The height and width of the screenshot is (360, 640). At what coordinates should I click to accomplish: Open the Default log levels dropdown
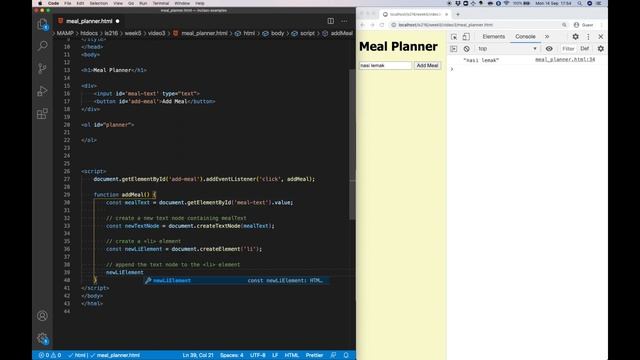tap(585, 49)
